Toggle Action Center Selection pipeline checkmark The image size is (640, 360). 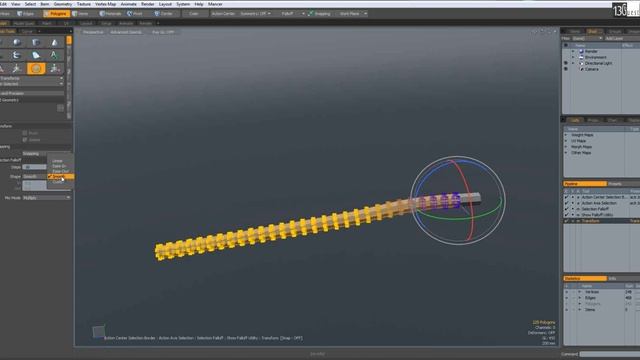[566, 197]
